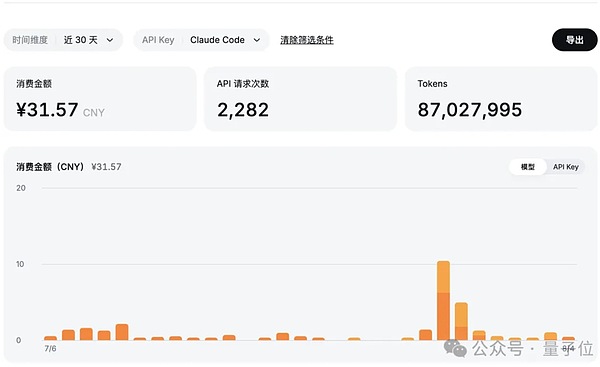This screenshot has width=600, height=367.
Task: Select the Tokens 87,027,995 card
Action: (x=501, y=99)
